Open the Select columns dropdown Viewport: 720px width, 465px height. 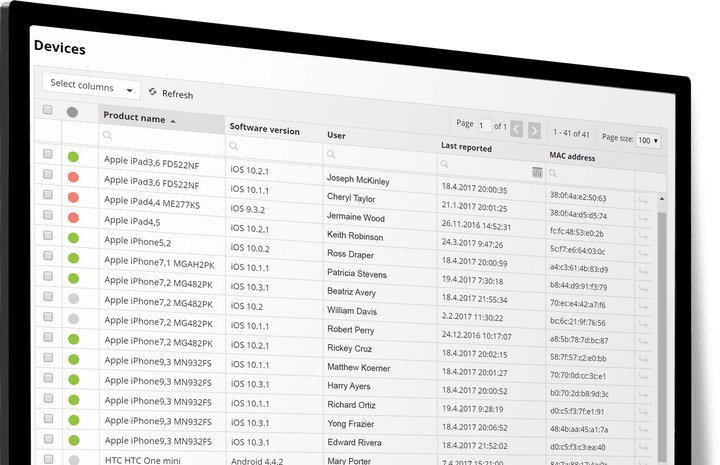(91, 86)
